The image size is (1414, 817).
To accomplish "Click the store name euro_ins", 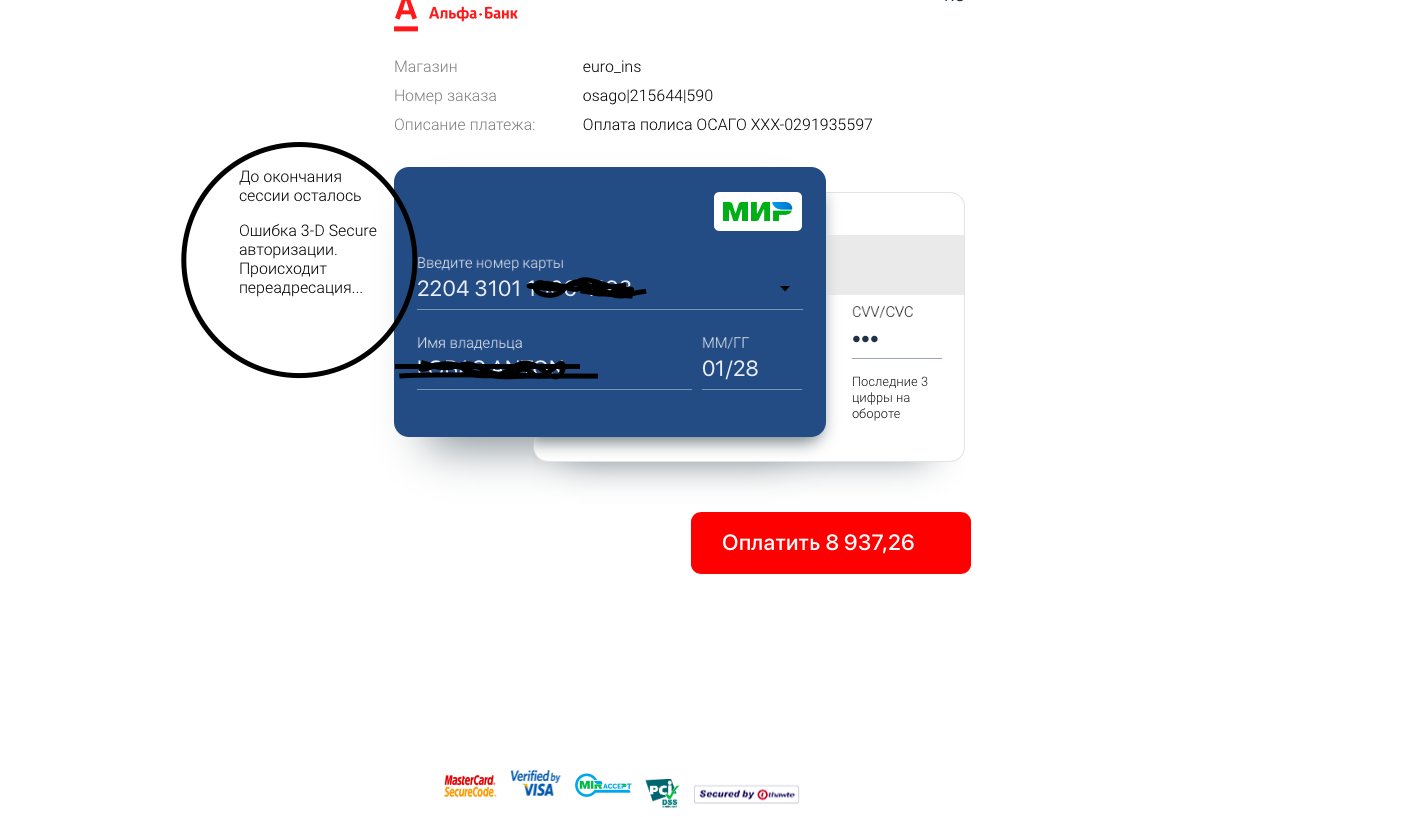I will (x=612, y=67).
